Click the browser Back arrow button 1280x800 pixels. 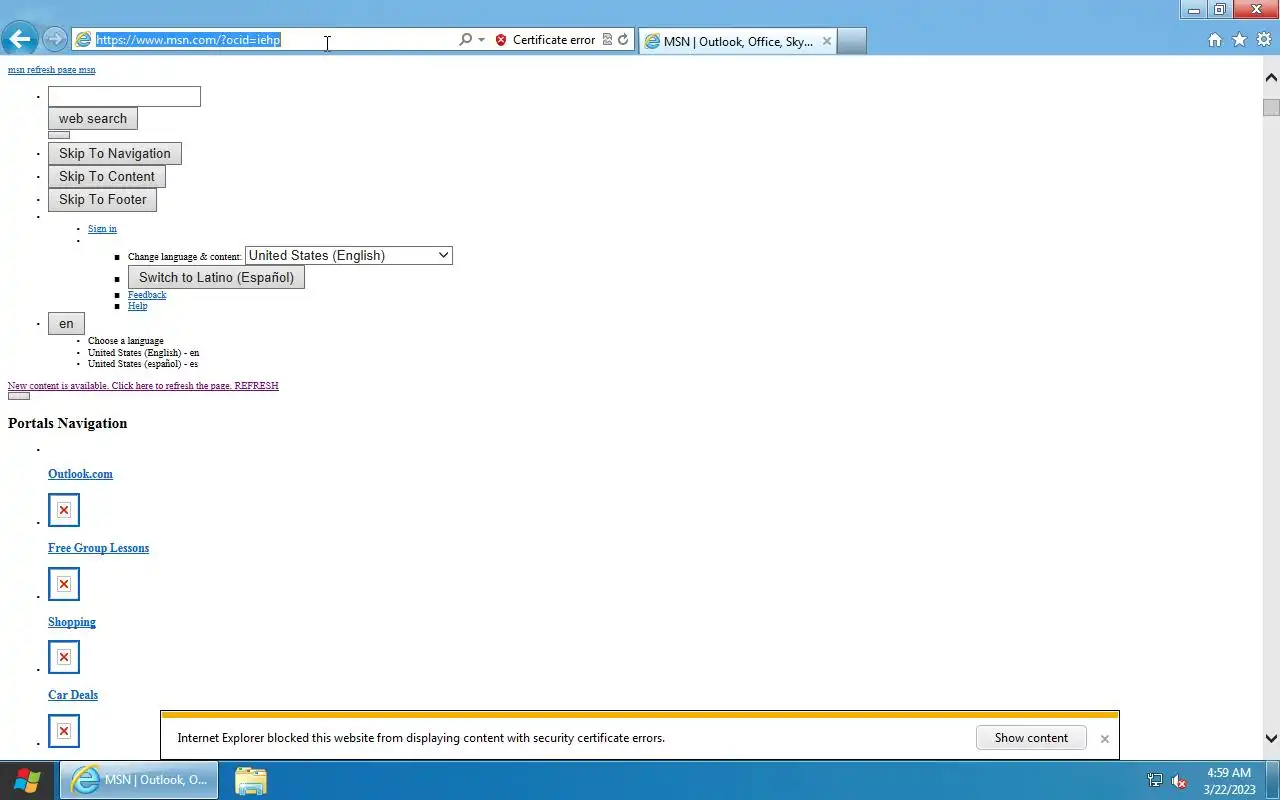coord(19,40)
